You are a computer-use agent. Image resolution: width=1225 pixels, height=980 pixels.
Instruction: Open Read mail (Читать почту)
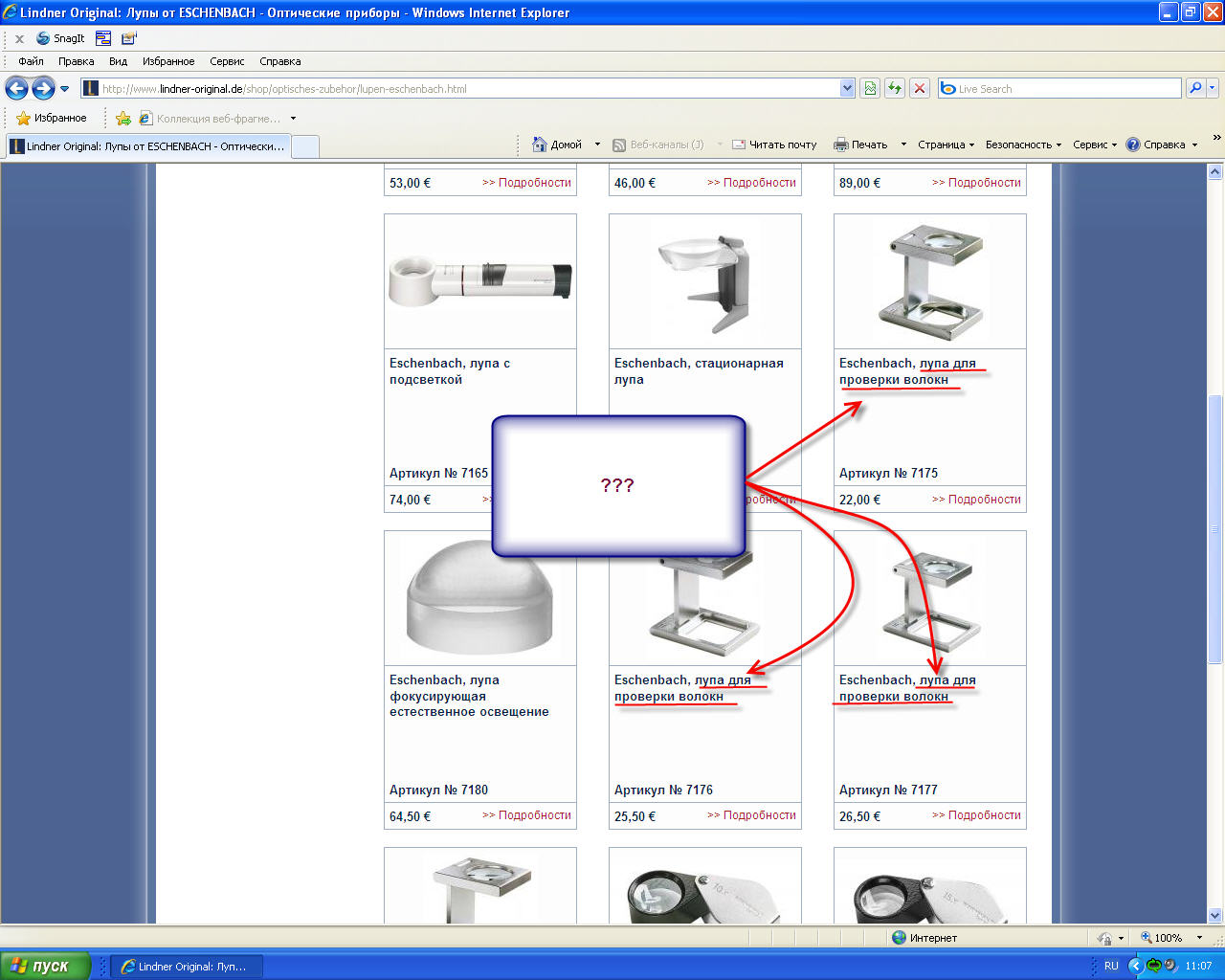774,145
